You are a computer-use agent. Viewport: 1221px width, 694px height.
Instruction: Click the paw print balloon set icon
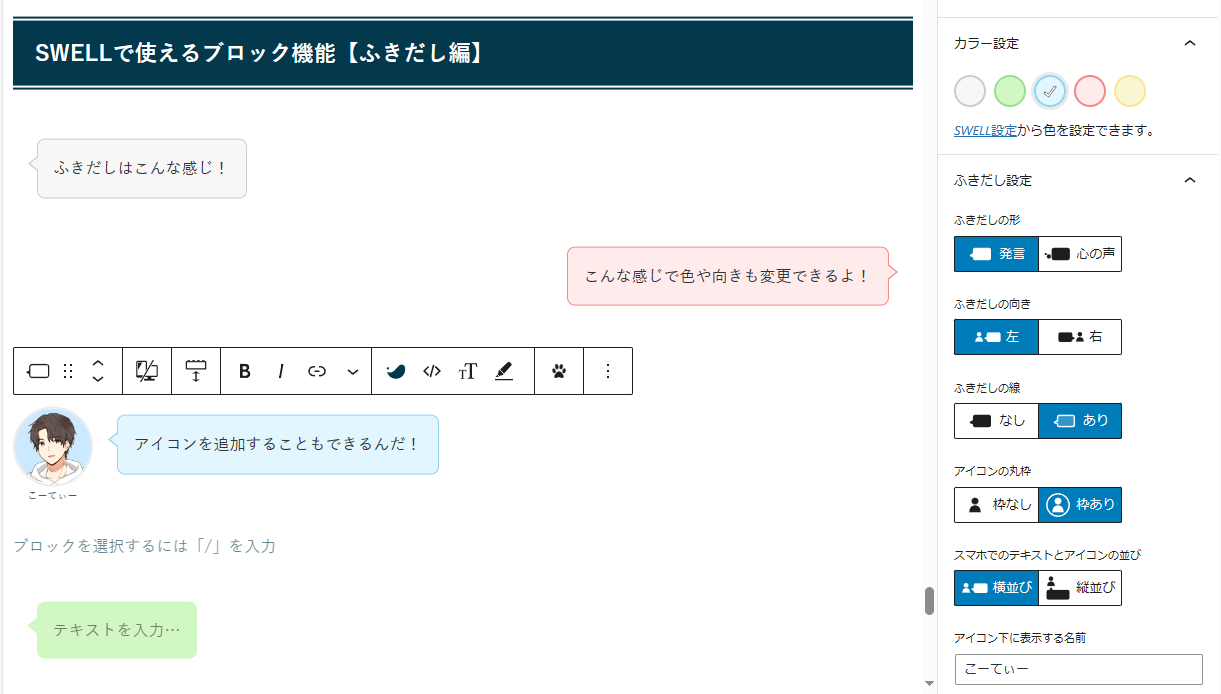click(559, 371)
